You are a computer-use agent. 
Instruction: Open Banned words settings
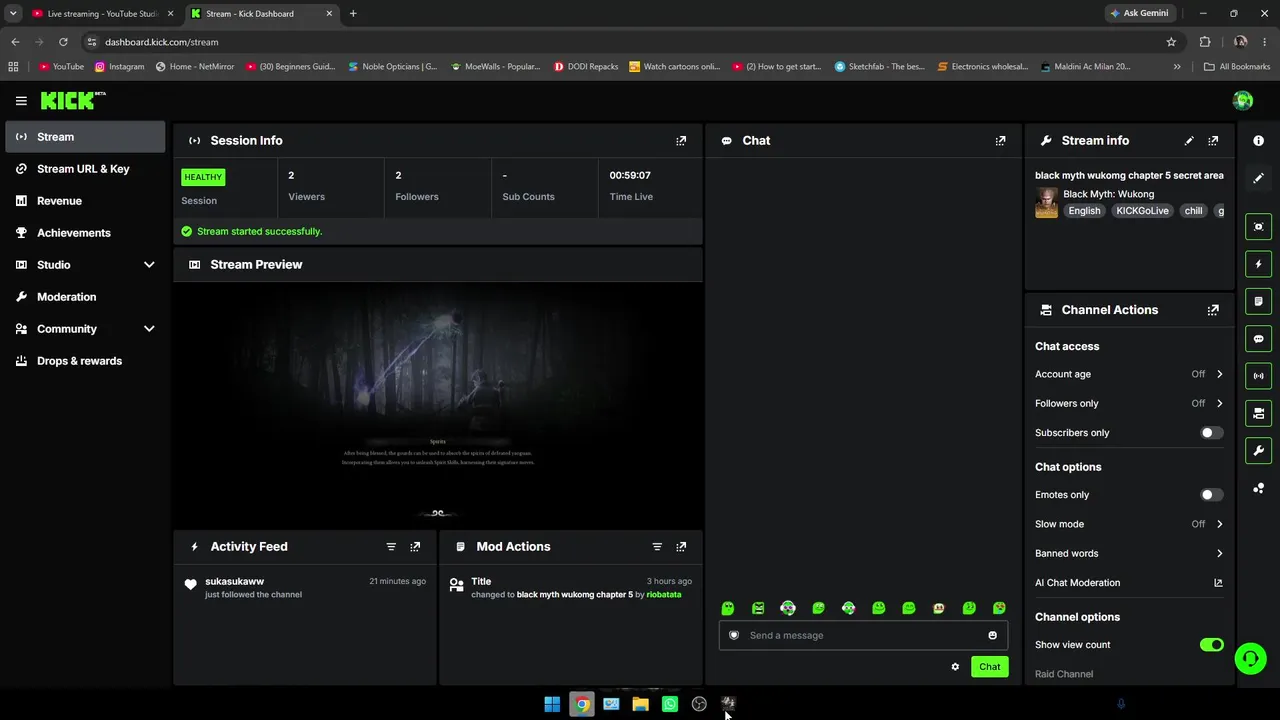point(1129,553)
